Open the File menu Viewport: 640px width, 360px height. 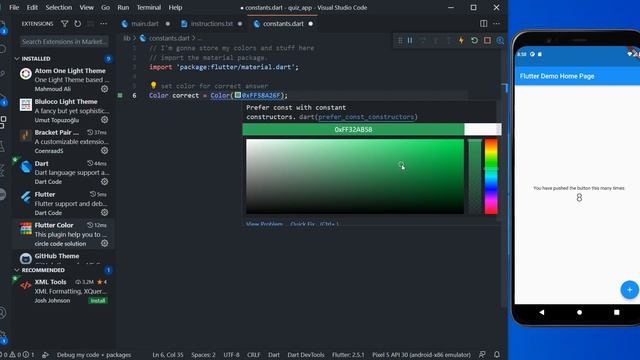tap(14, 7)
